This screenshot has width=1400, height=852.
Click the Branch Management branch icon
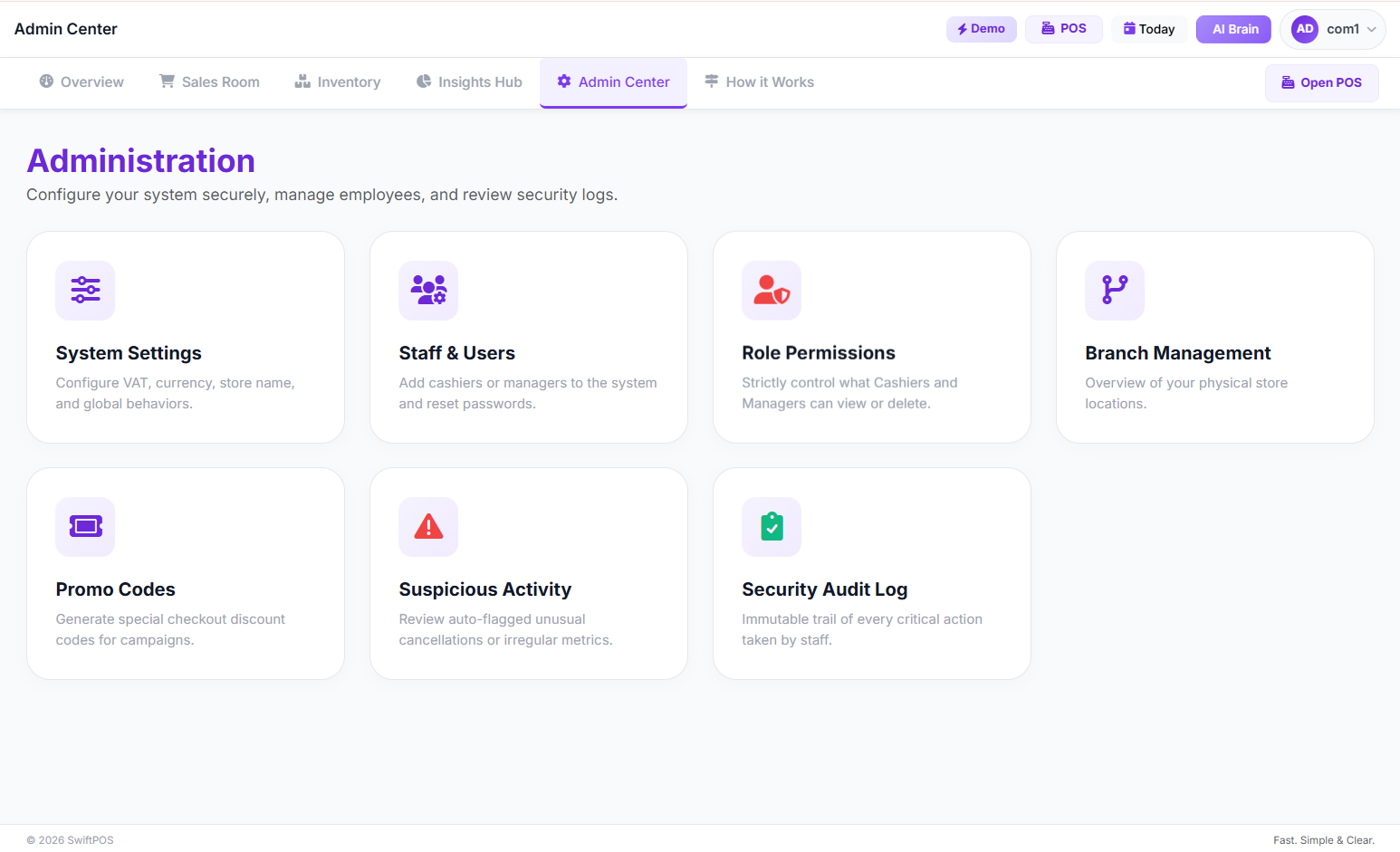tap(1115, 290)
